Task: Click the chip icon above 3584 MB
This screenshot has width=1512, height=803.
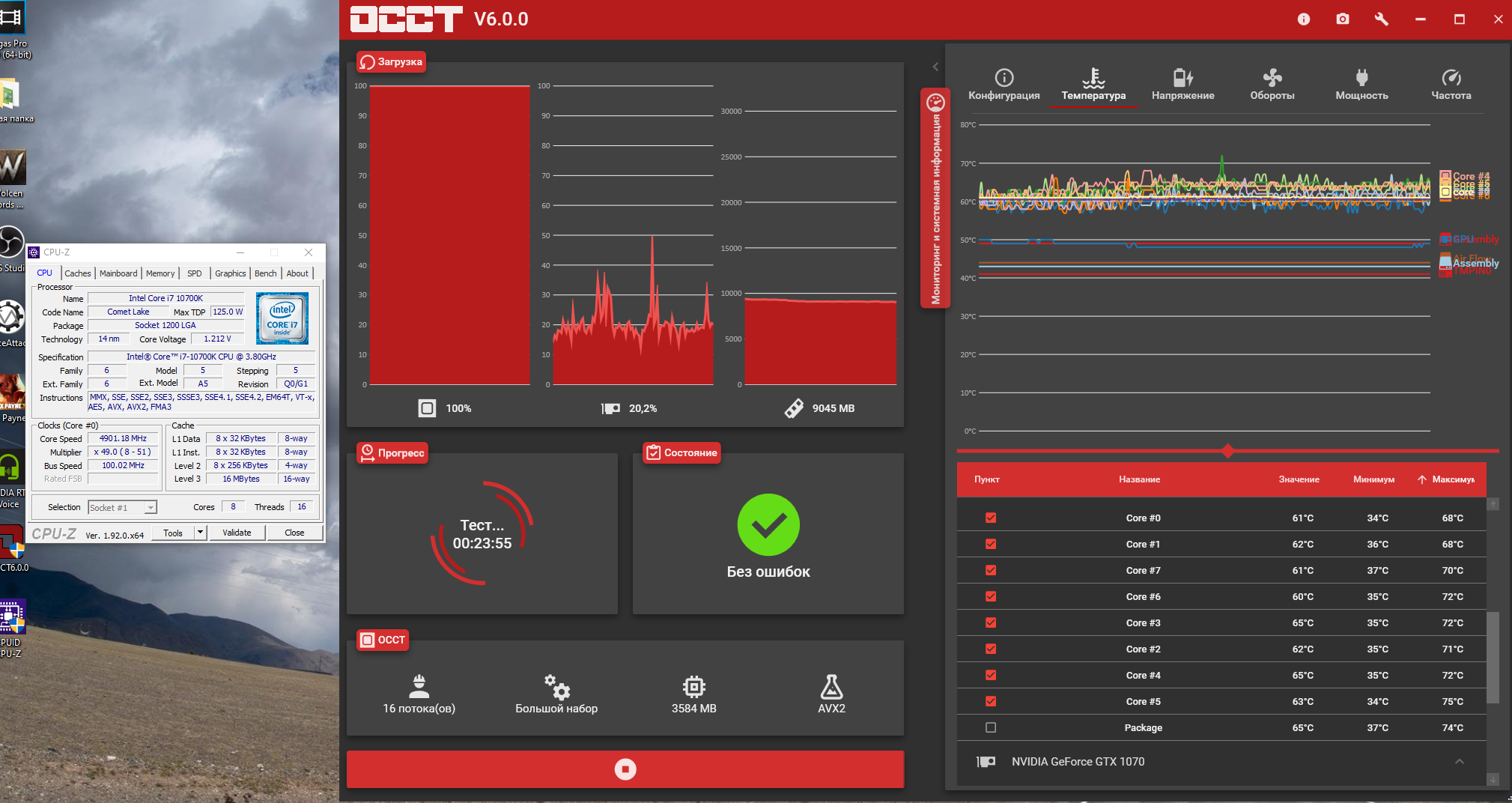Action: point(694,686)
